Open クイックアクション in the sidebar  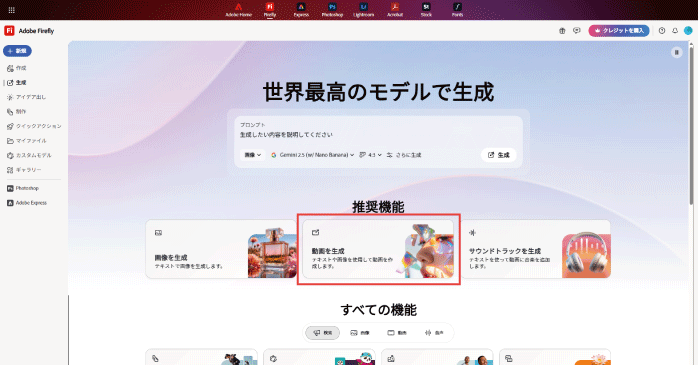34,126
